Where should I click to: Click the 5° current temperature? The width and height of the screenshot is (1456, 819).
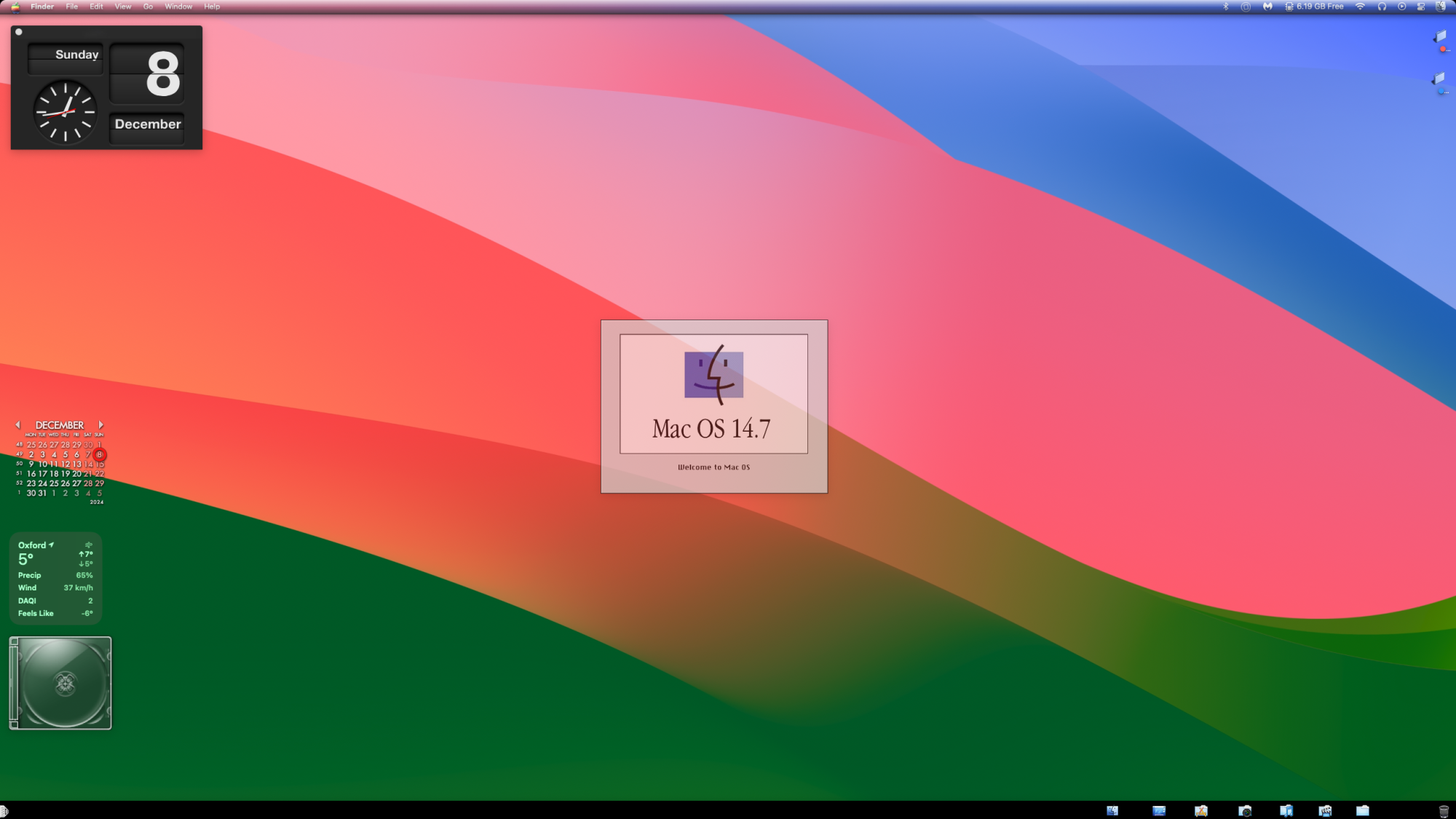click(x=26, y=559)
